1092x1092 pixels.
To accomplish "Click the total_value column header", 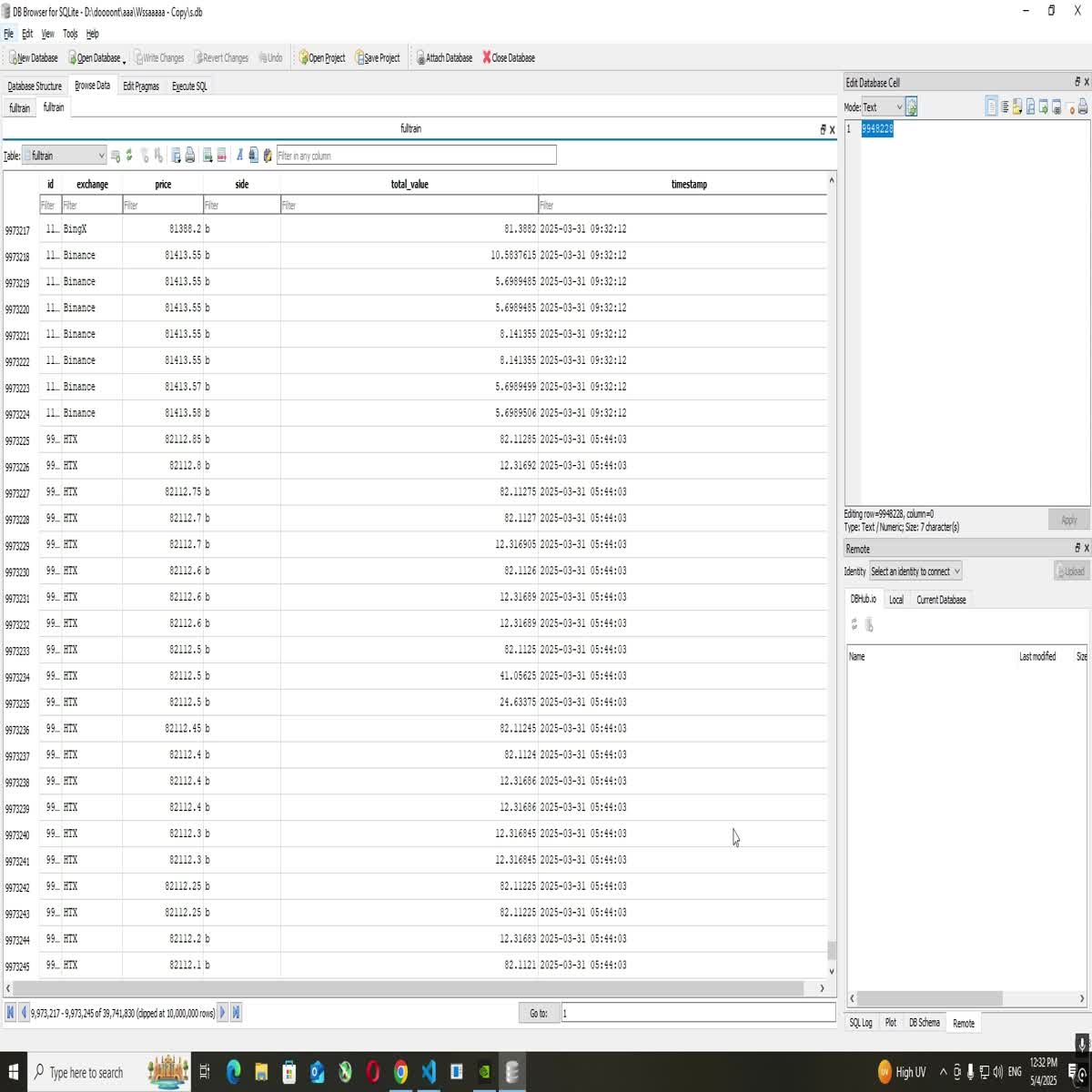I will click(x=409, y=184).
